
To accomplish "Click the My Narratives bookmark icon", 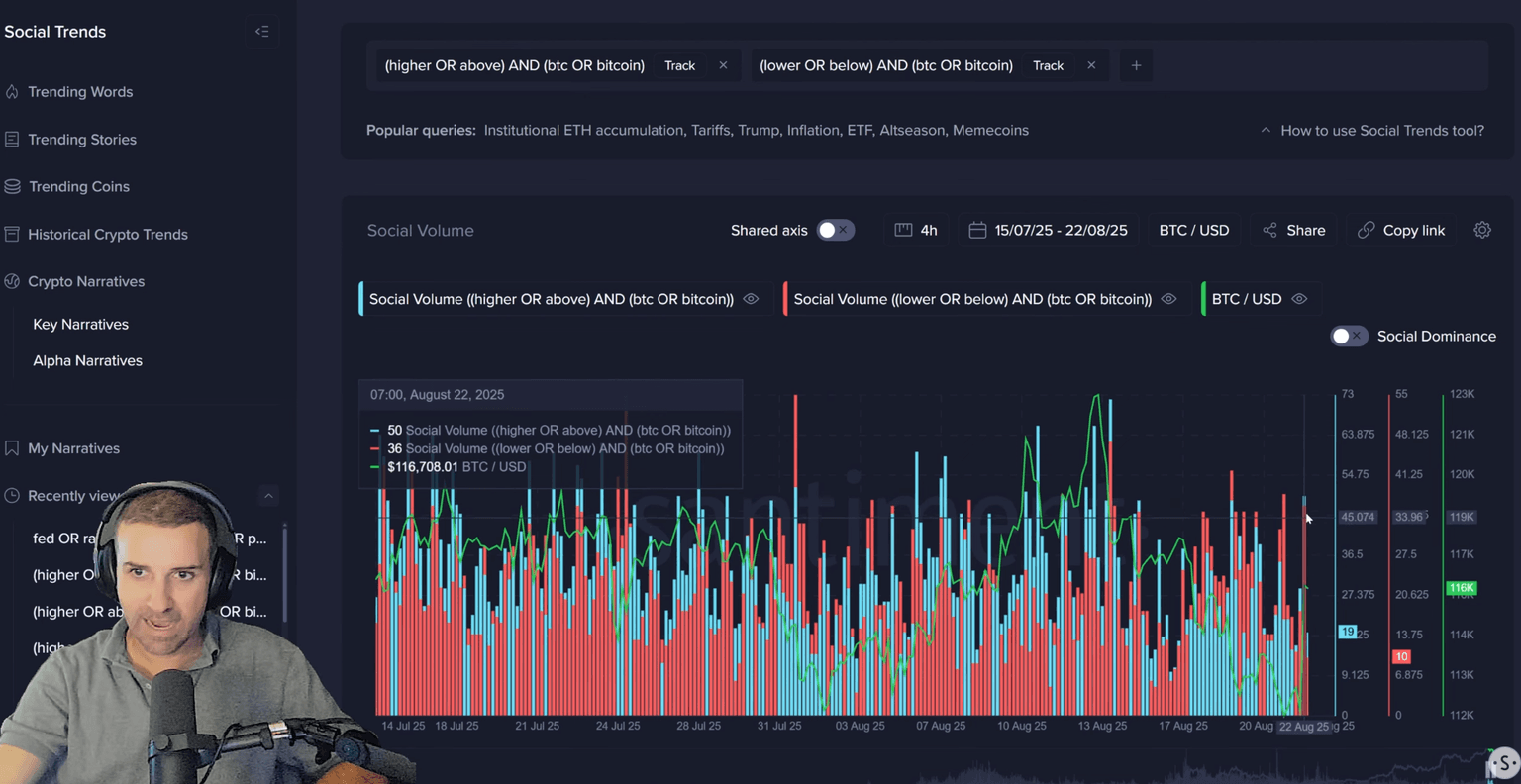I will (x=12, y=448).
